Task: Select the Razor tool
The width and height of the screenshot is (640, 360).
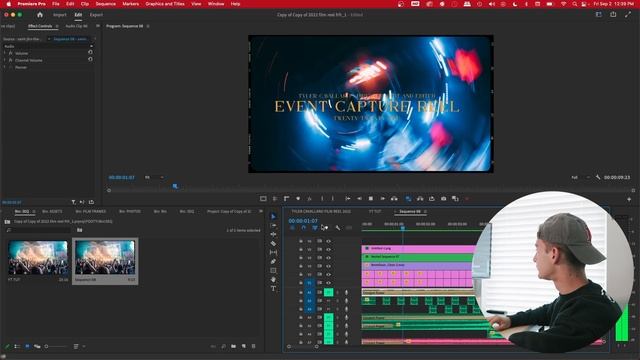Action: click(273, 243)
